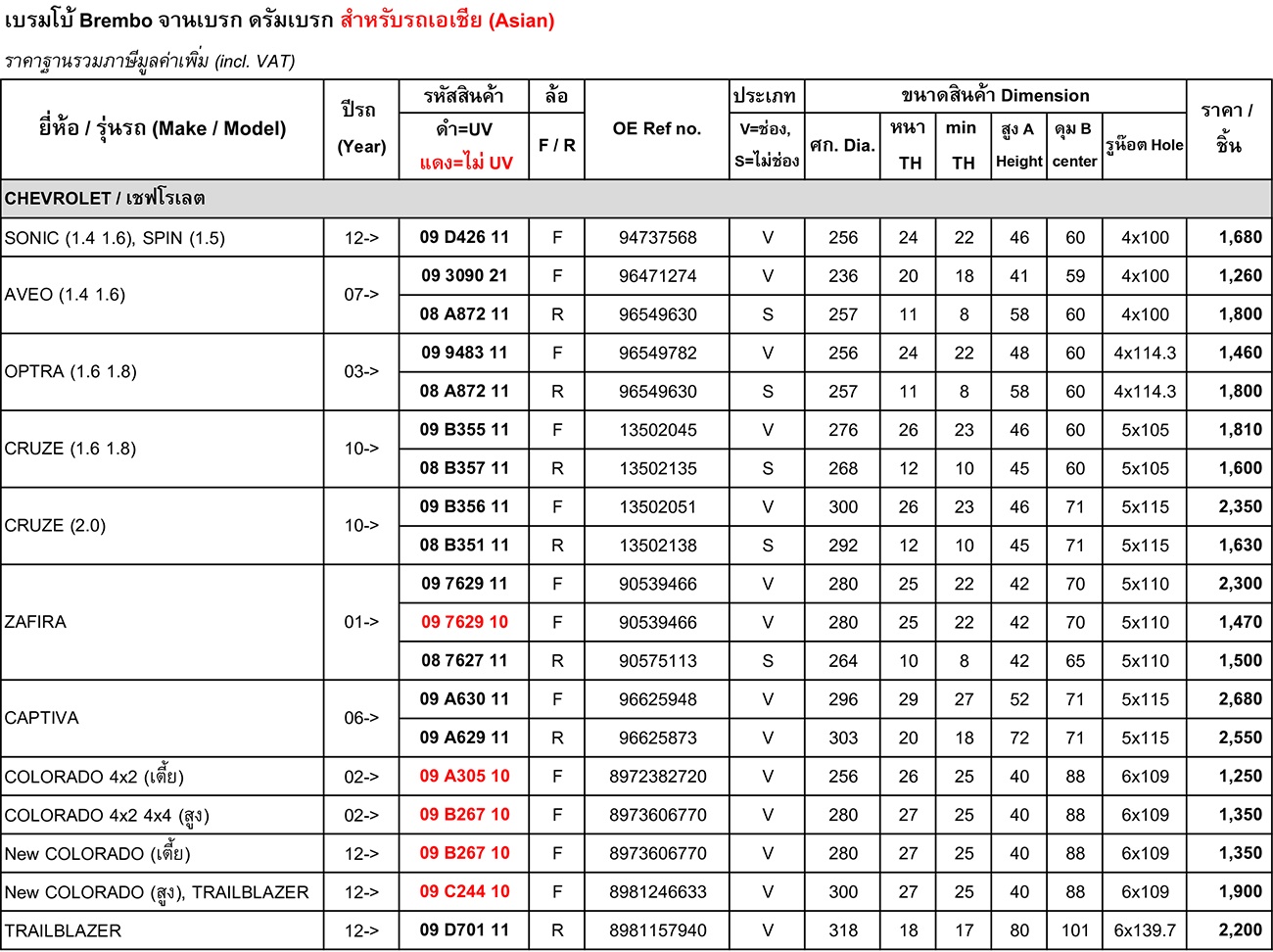The height and width of the screenshot is (952, 1273).
Task: Click the price "1,680" in the SONIC row
Action: coord(1241,237)
